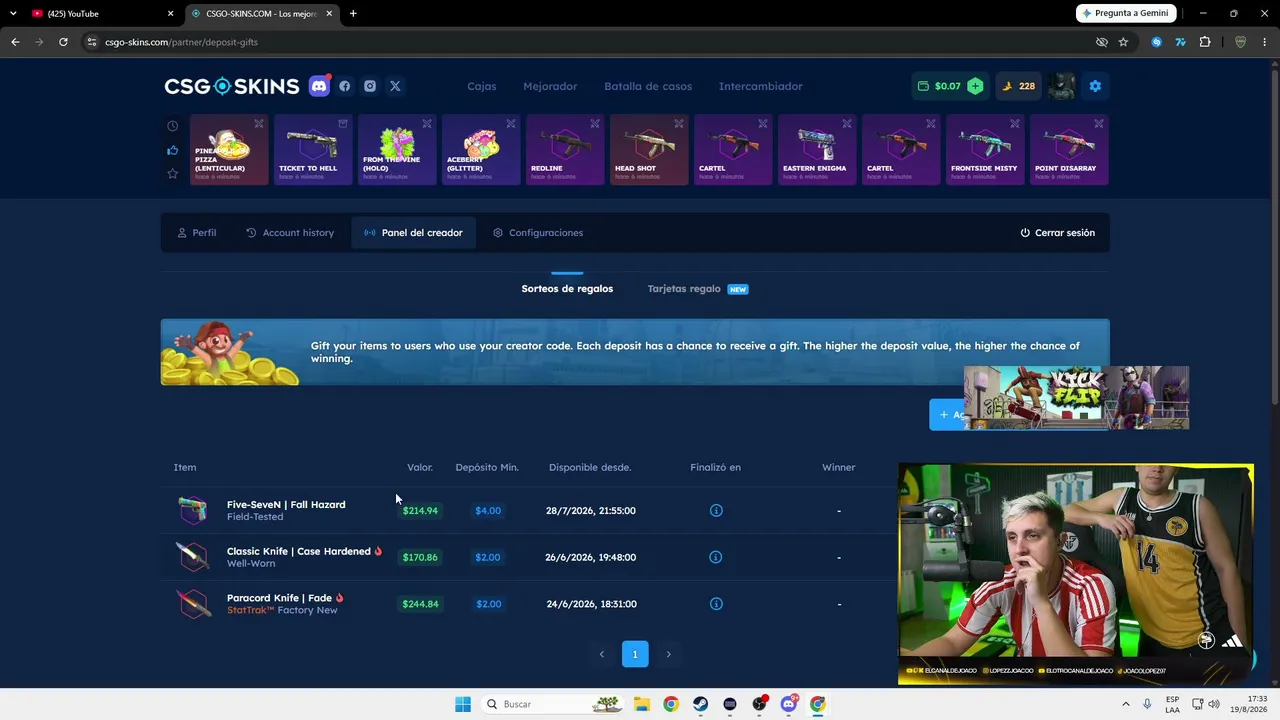Click the $214.94 value
Viewport: 1280px width, 720px height.
[x=420, y=510]
